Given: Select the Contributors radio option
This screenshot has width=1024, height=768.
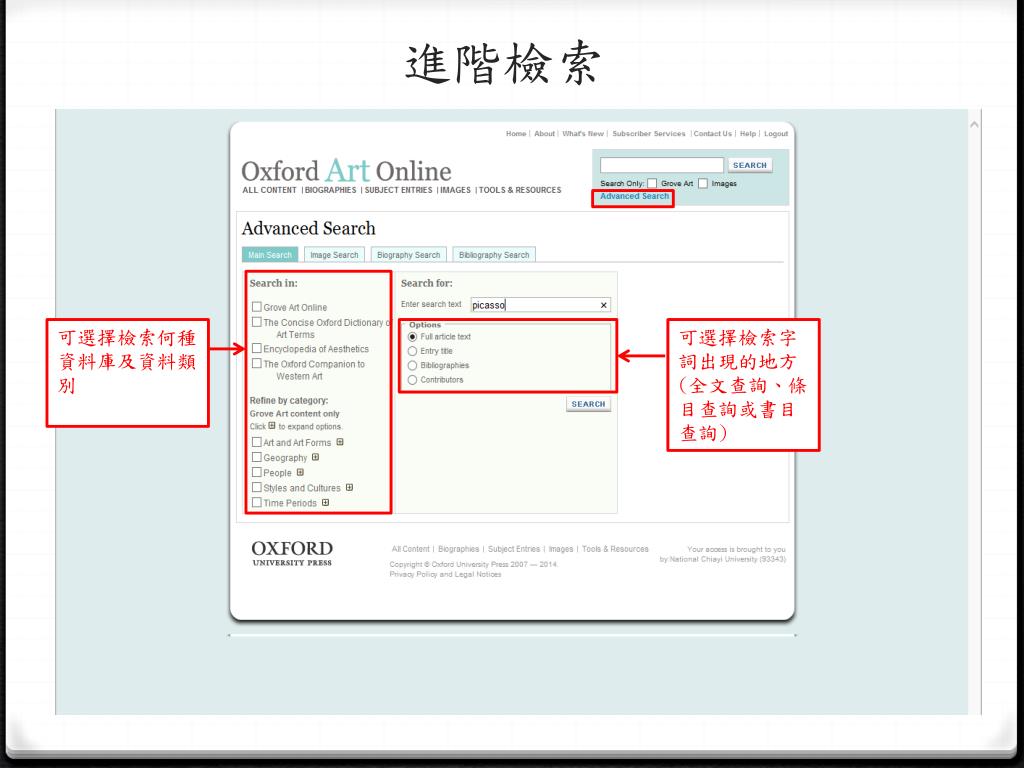Looking at the screenshot, I should click(x=412, y=380).
